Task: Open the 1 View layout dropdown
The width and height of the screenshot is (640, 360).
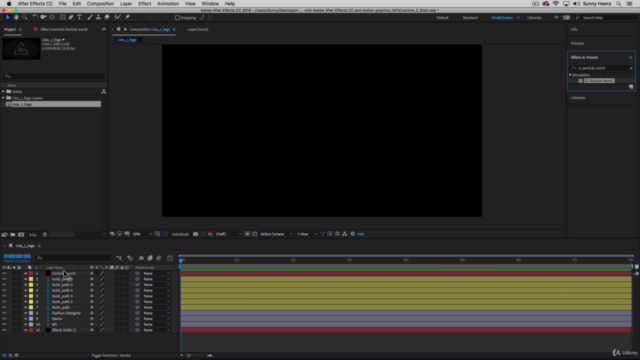Action: pyautogui.click(x=307, y=234)
